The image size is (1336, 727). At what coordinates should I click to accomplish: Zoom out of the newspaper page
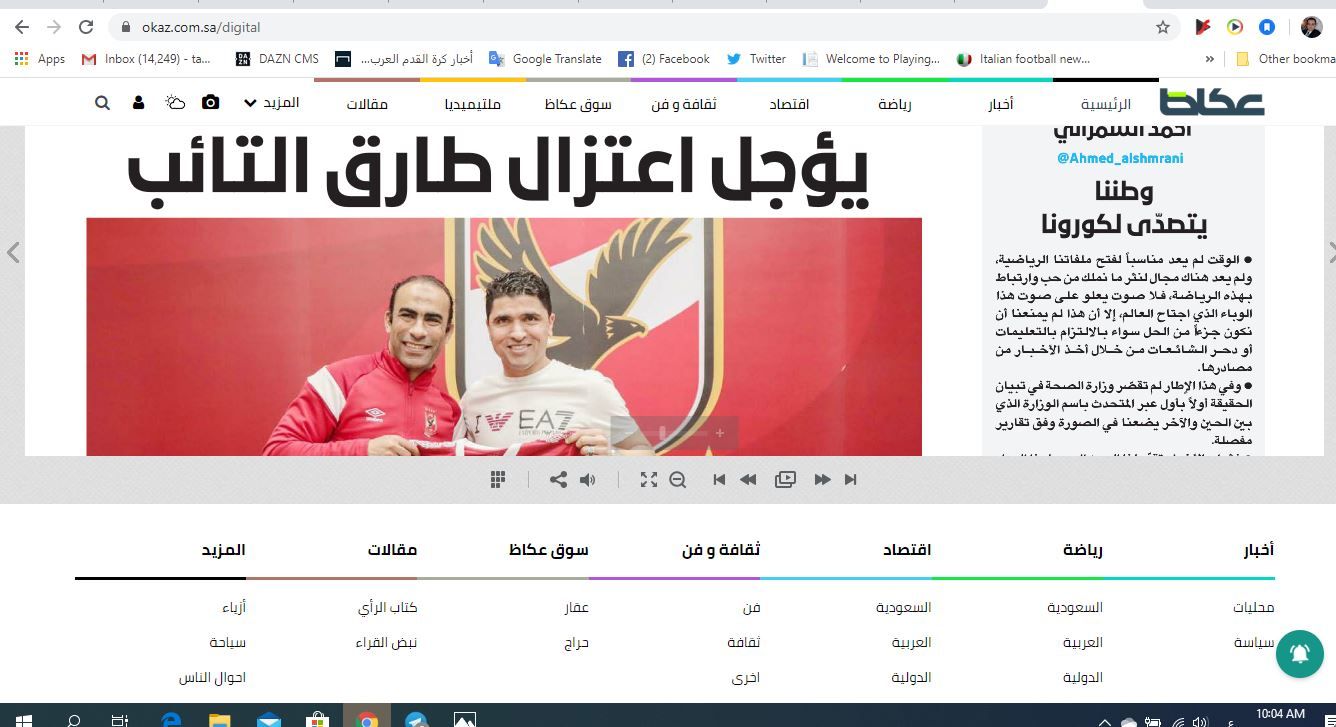click(678, 479)
